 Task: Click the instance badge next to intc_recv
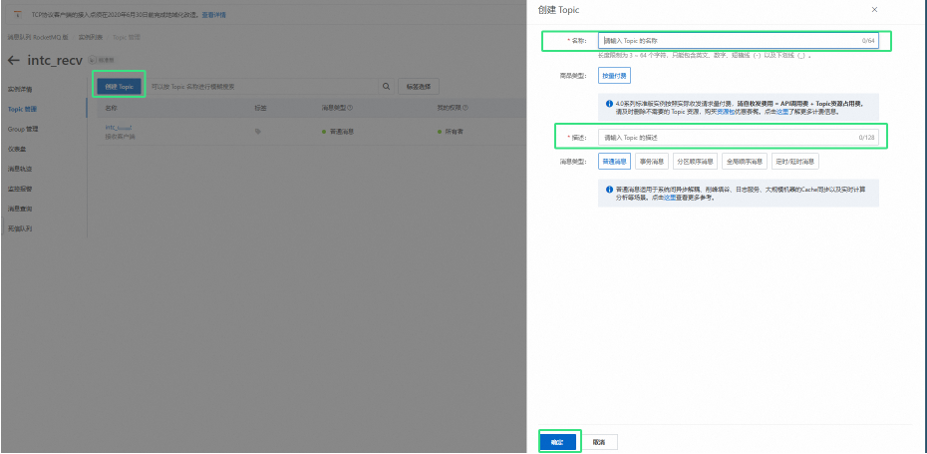click(x=101, y=60)
